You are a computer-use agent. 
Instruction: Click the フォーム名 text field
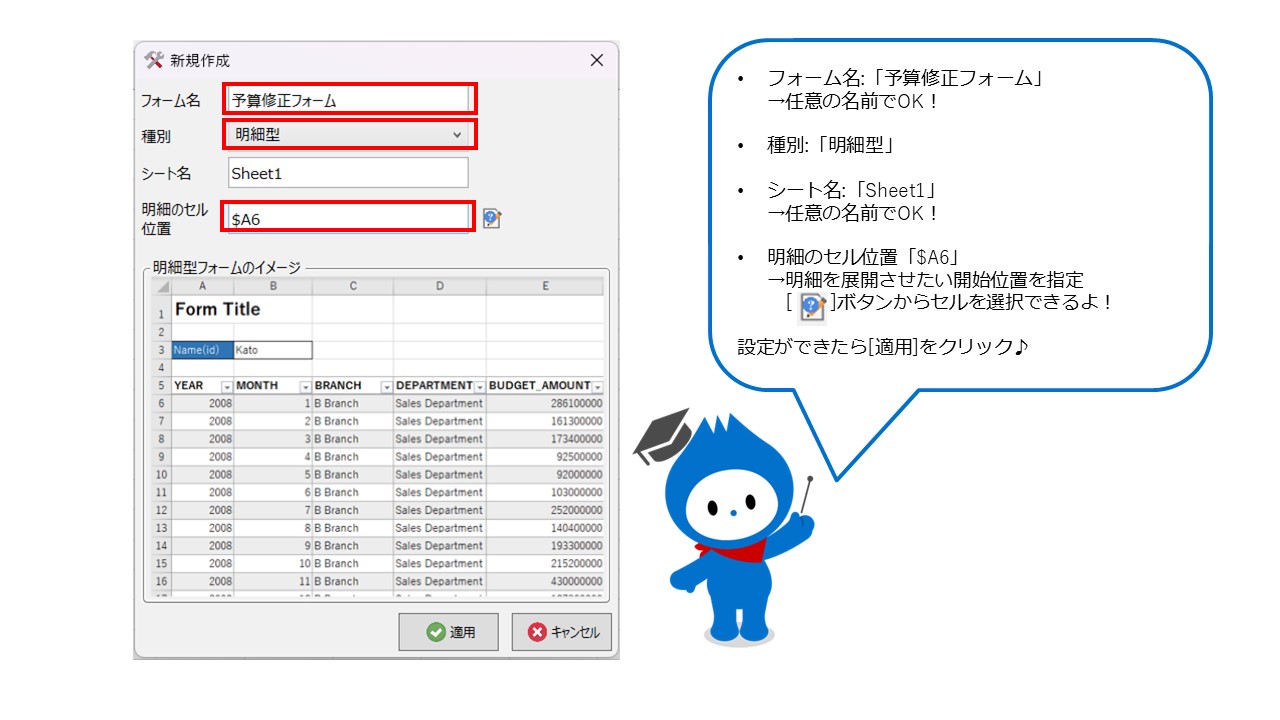[348, 99]
